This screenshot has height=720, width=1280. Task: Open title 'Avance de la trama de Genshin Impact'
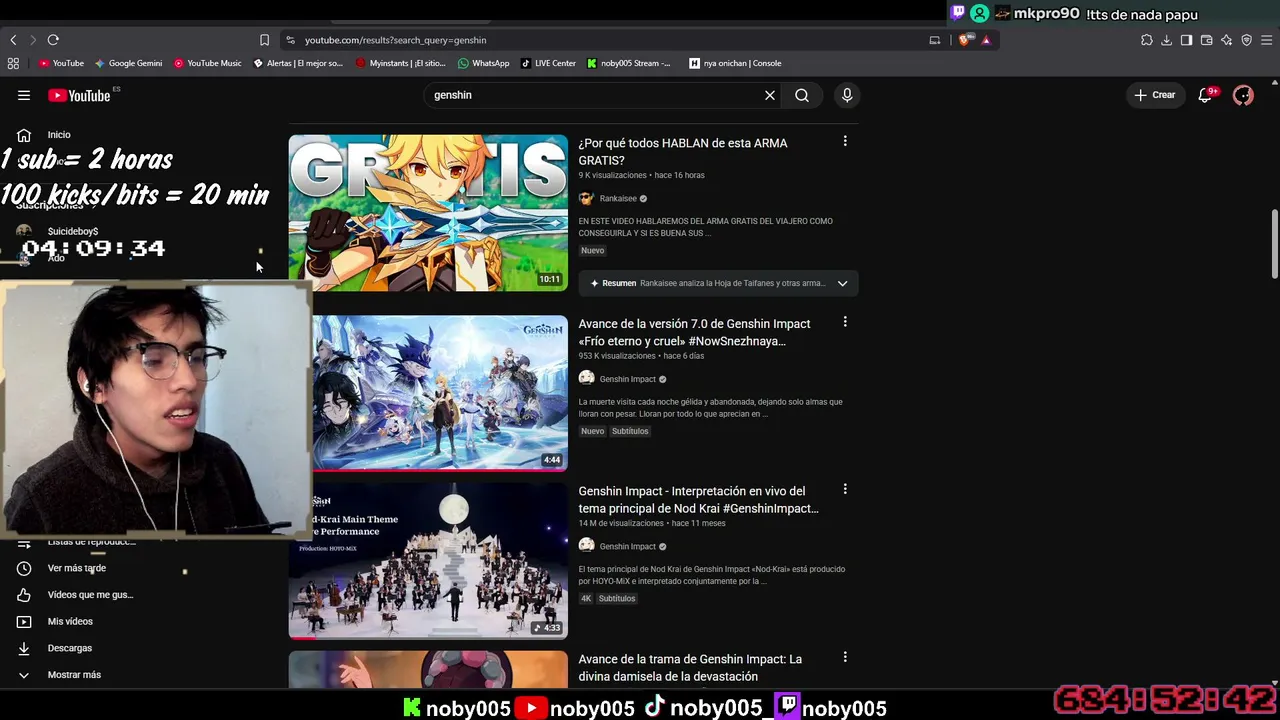tap(690, 668)
